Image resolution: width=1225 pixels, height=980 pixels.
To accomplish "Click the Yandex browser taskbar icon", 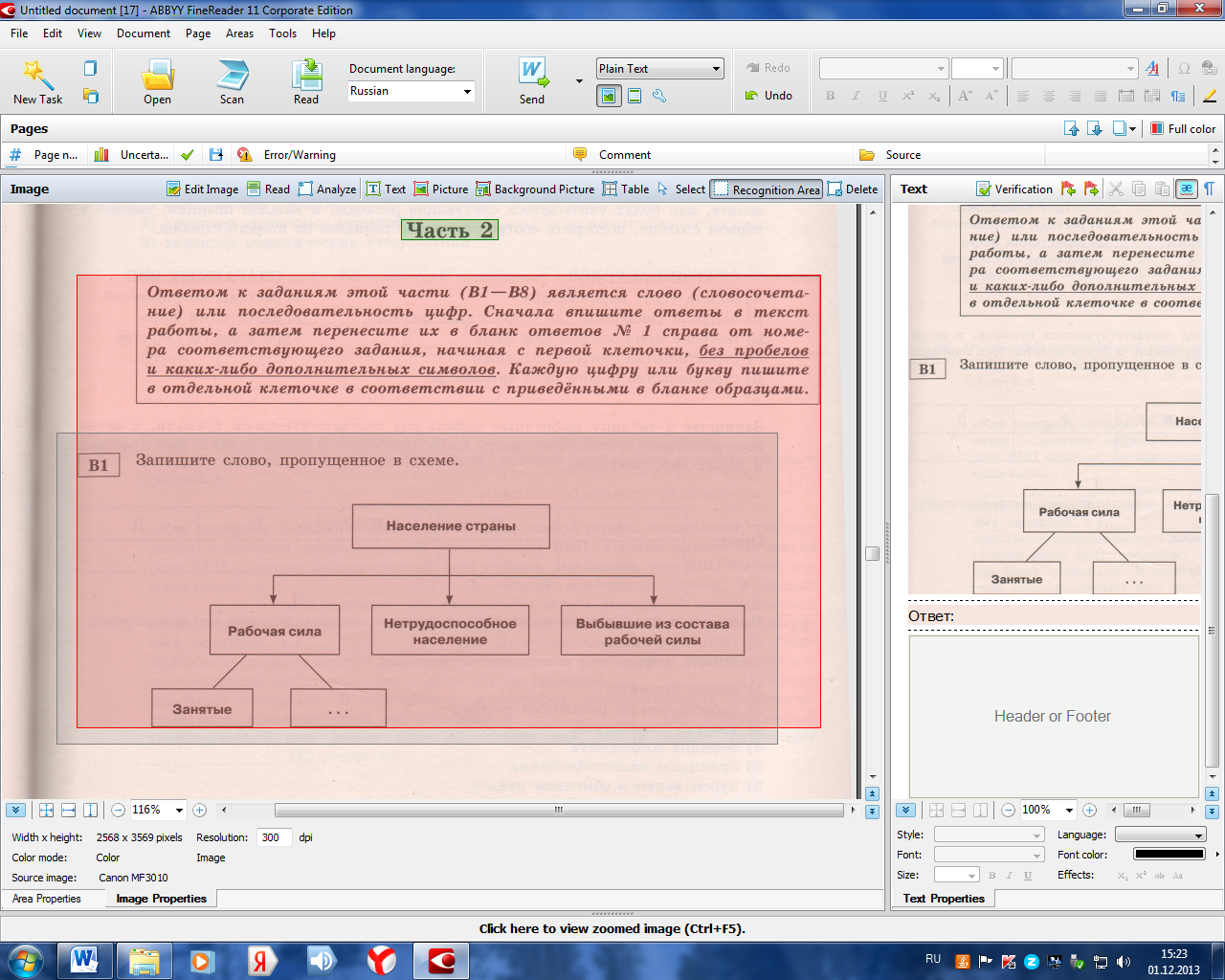I will (382, 960).
